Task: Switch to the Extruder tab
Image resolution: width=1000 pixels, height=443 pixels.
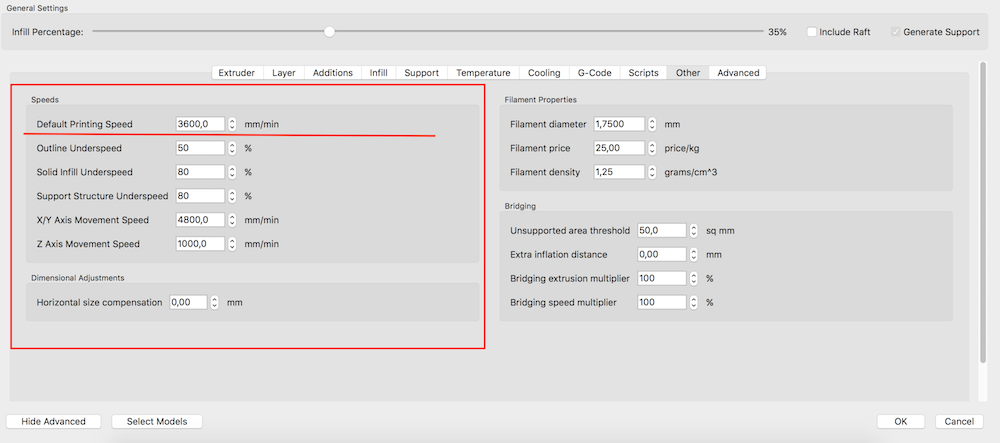Action: click(x=237, y=73)
